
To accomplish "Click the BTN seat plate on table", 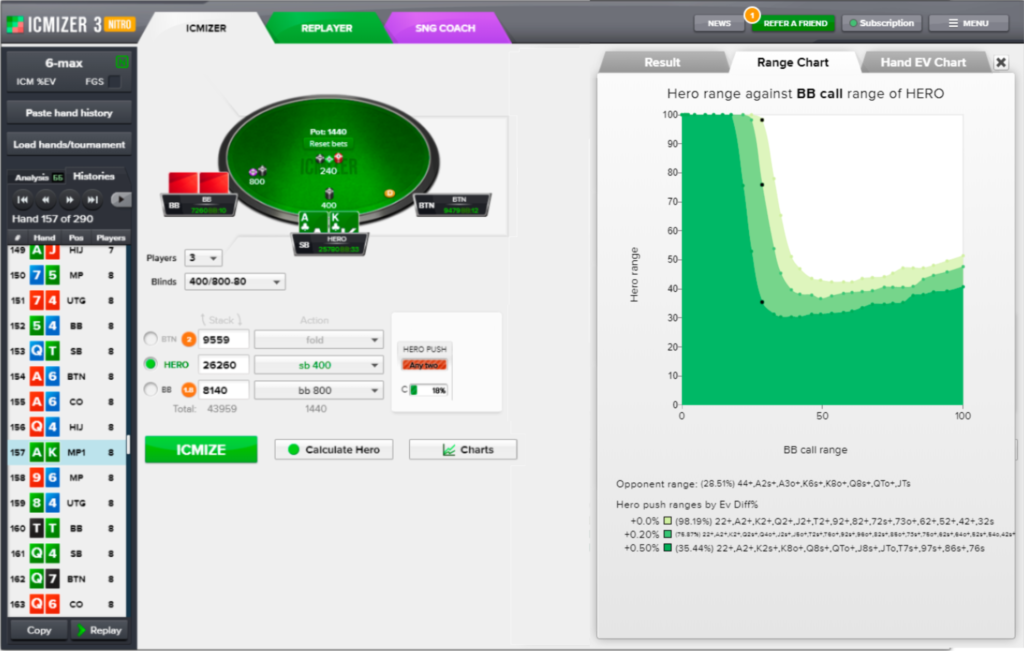I will pyautogui.click(x=453, y=205).
